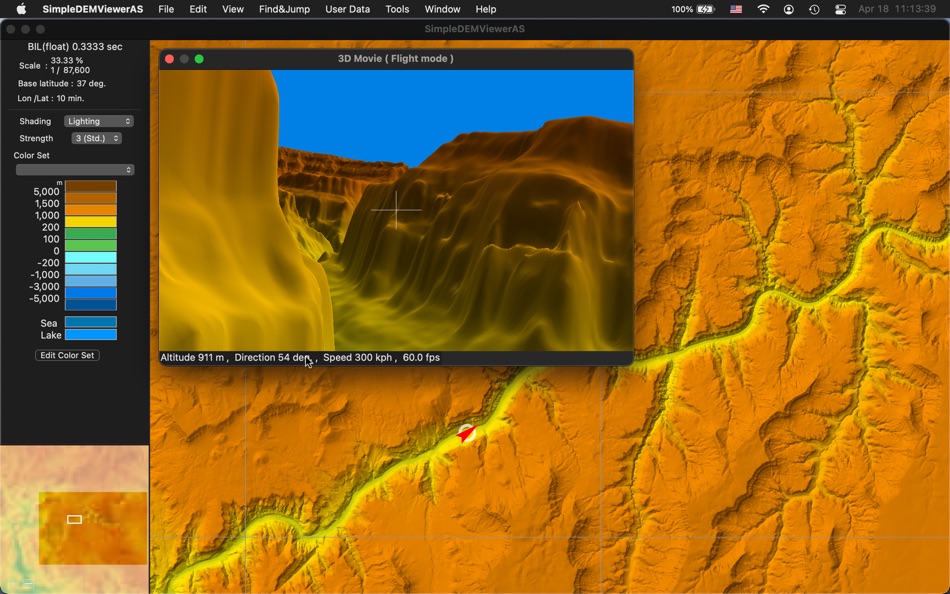Screen dimensions: 950x594
Task: Click the Scale 33.33 % value
Action: tap(67, 61)
